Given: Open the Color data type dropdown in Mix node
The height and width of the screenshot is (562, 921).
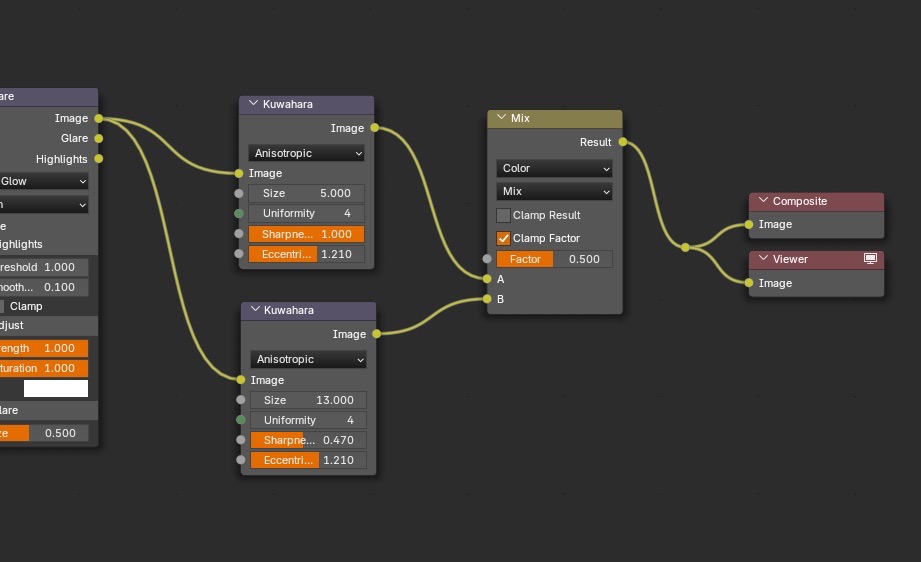Looking at the screenshot, I should pos(554,169).
